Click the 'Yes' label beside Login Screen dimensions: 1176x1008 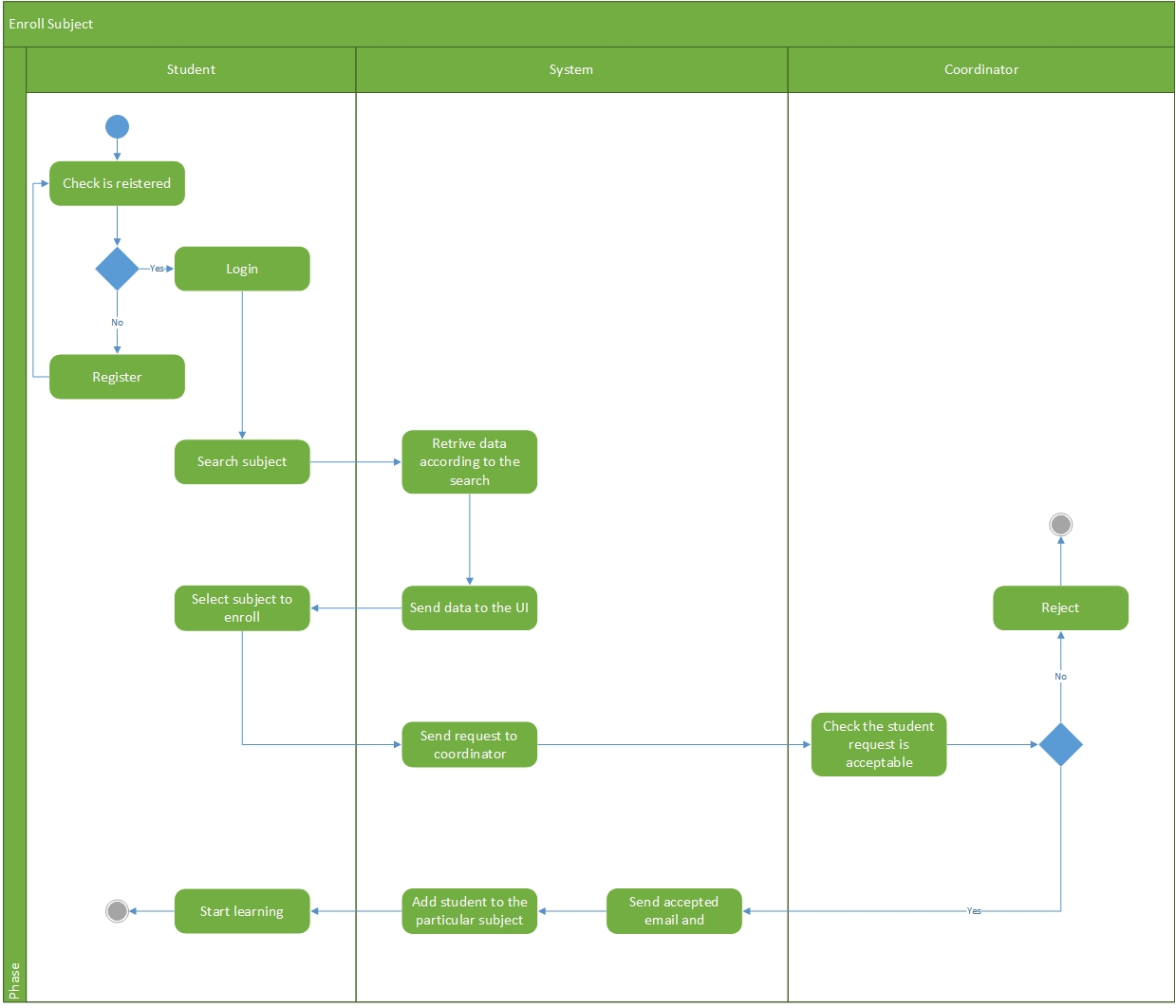(157, 269)
